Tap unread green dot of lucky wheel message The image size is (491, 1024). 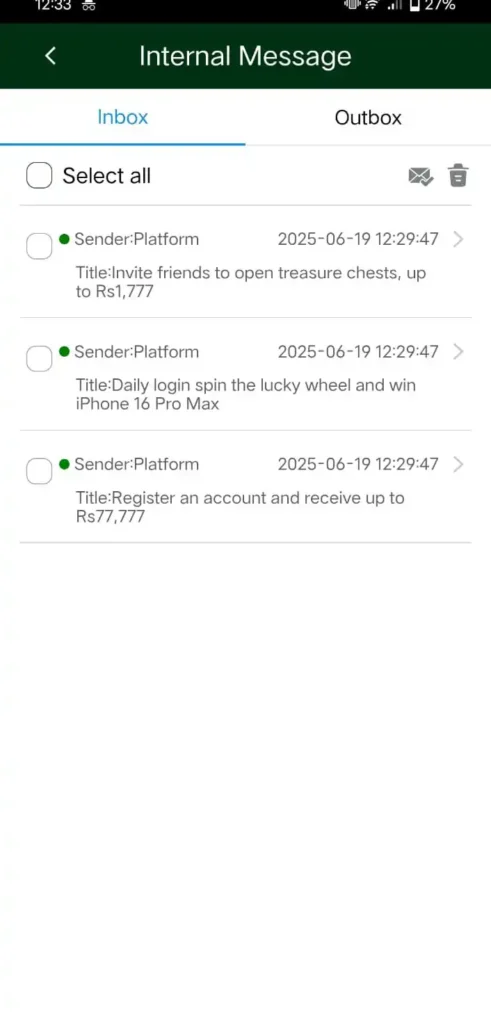[64, 352]
